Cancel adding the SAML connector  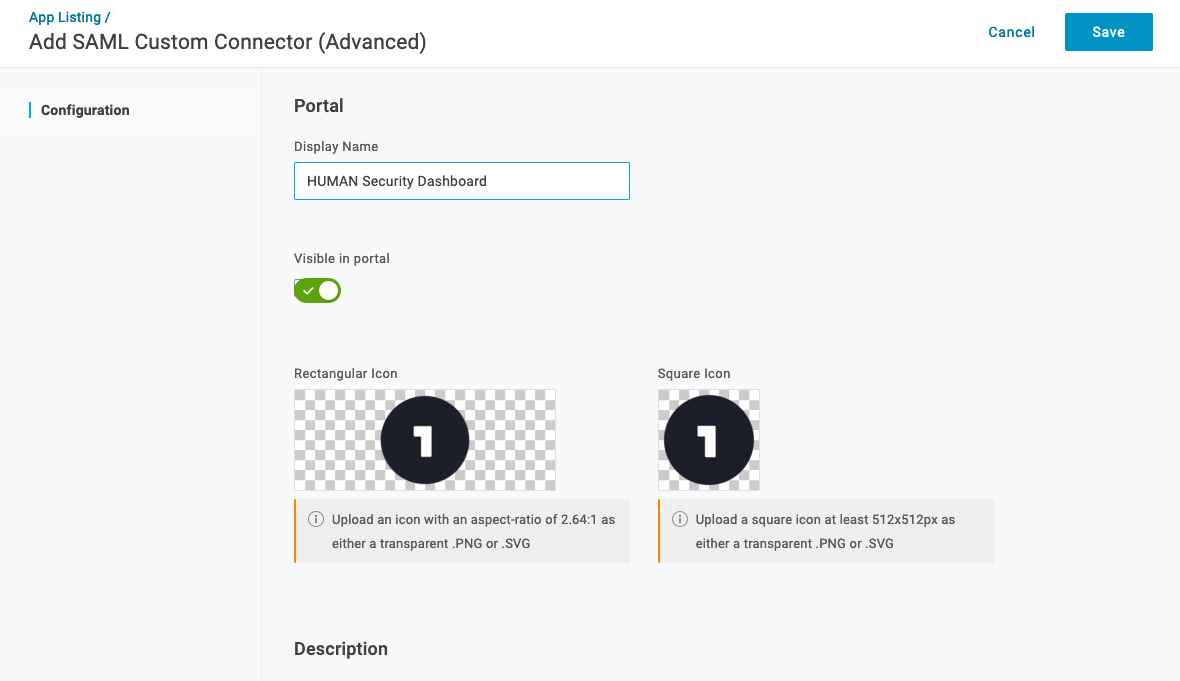tap(1011, 32)
